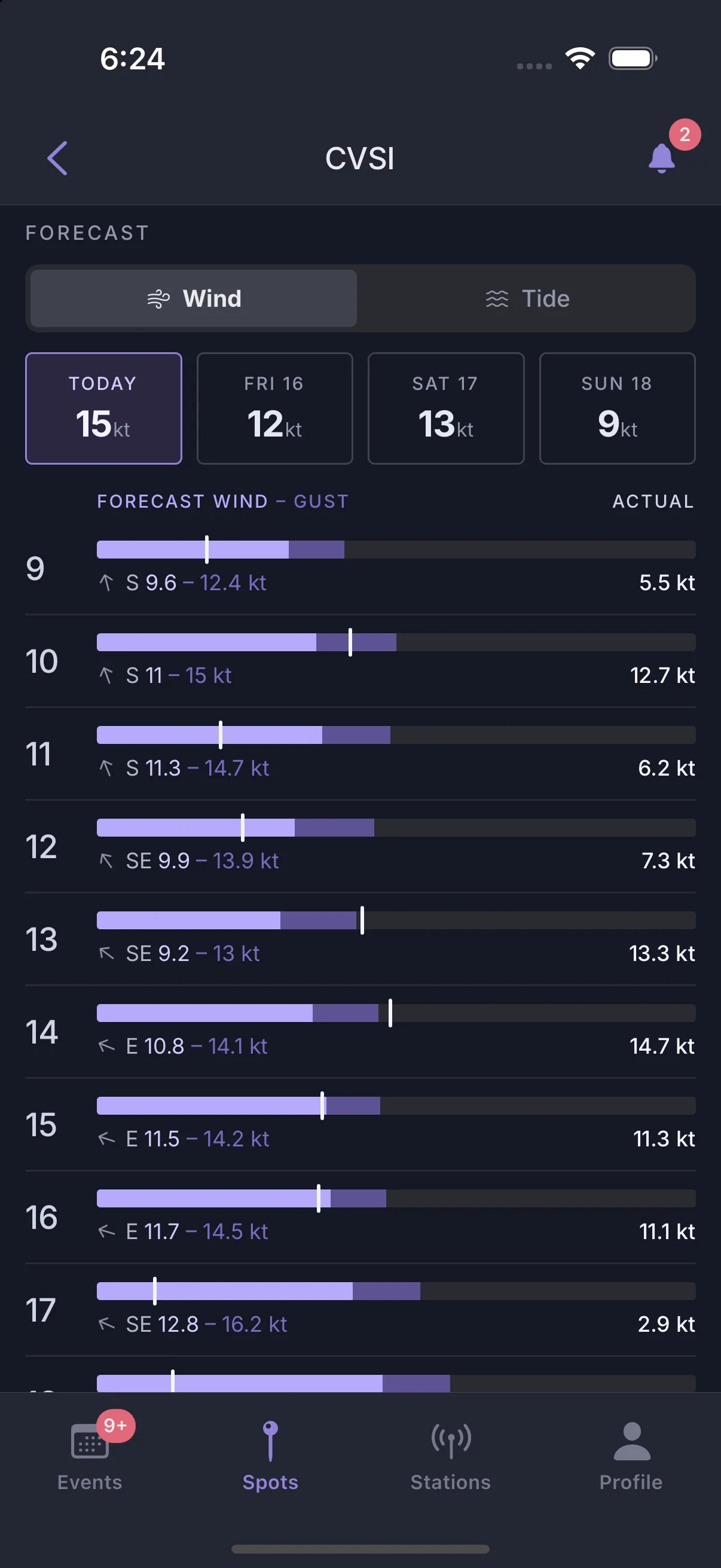
Task: Open Stations antenna icon
Action: click(451, 1441)
